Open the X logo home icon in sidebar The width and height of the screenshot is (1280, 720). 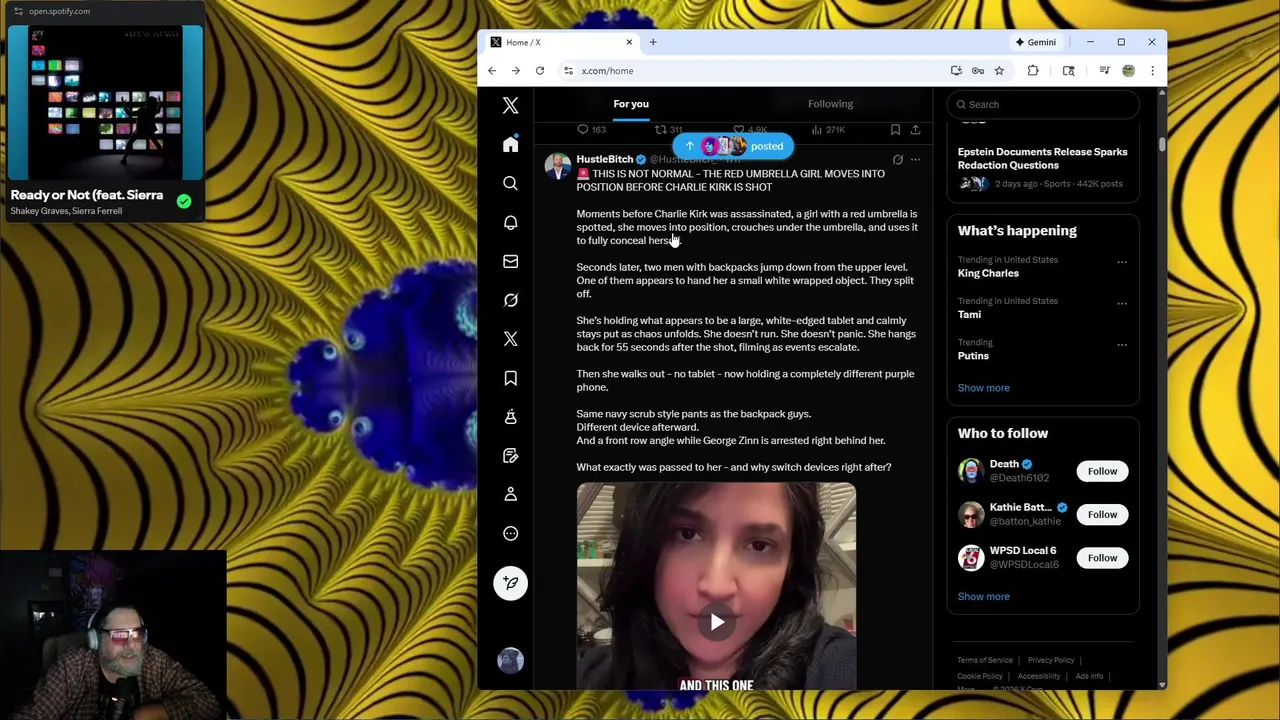tap(510, 105)
